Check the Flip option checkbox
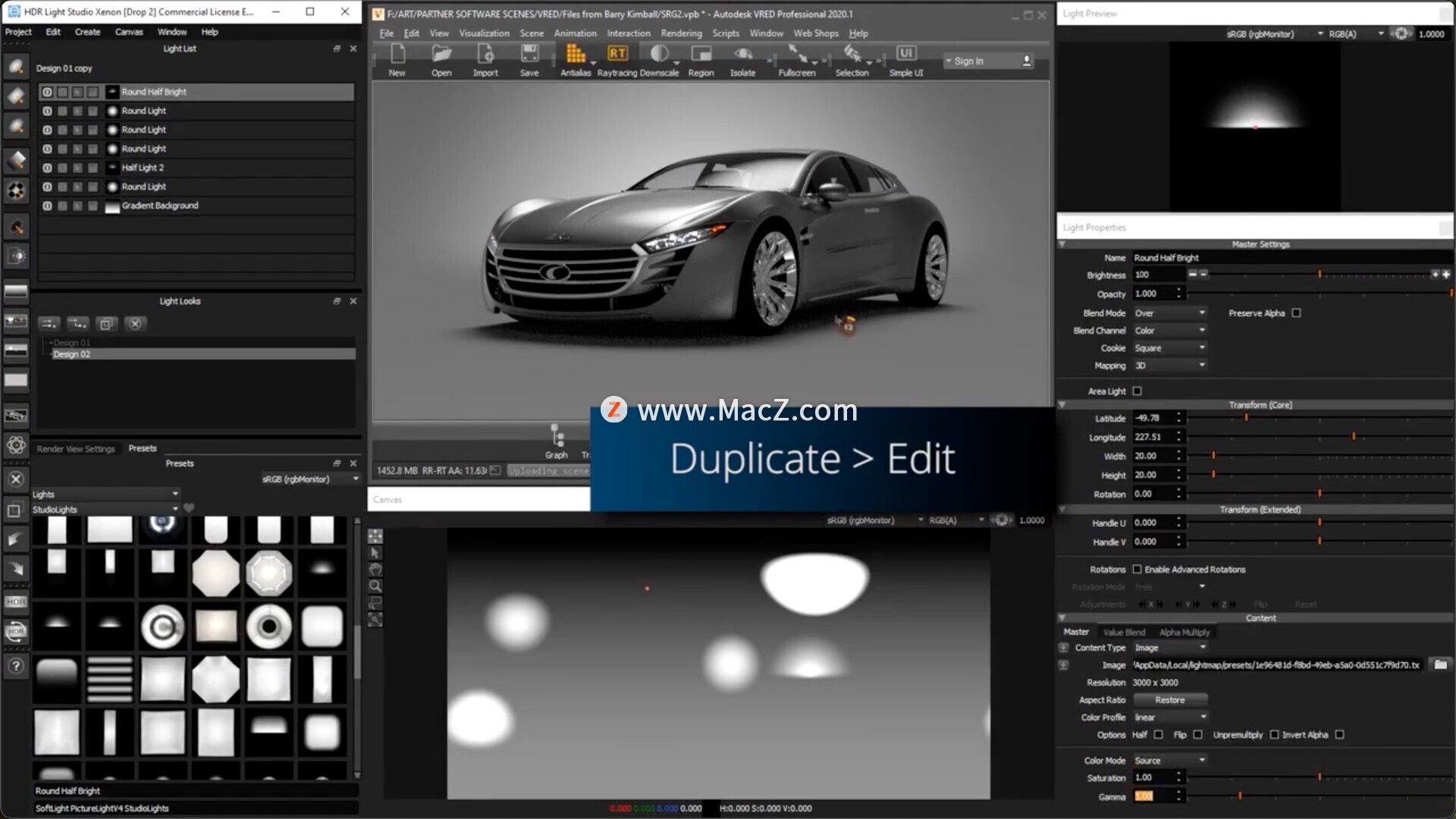Image resolution: width=1456 pixels, height=819 pixels. tap(1198, 735)
